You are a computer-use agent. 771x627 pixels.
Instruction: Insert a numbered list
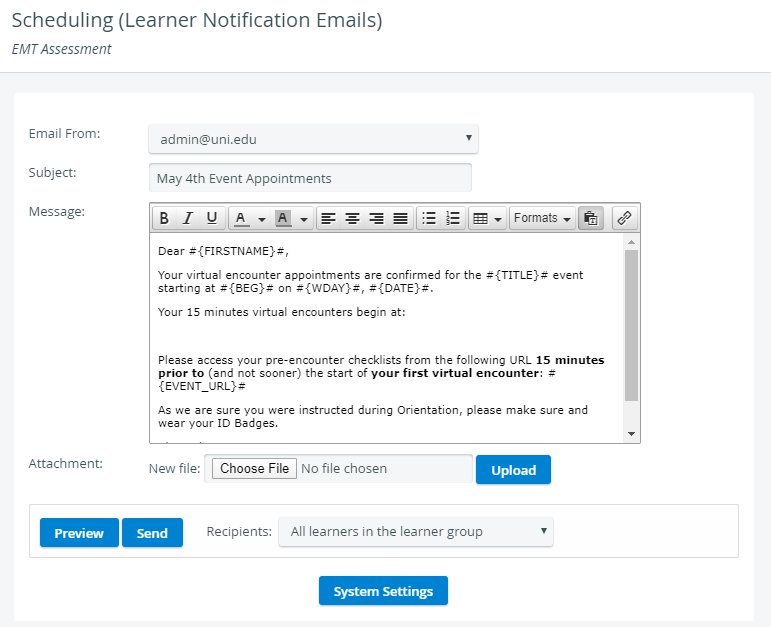click(x=453, y=218)
